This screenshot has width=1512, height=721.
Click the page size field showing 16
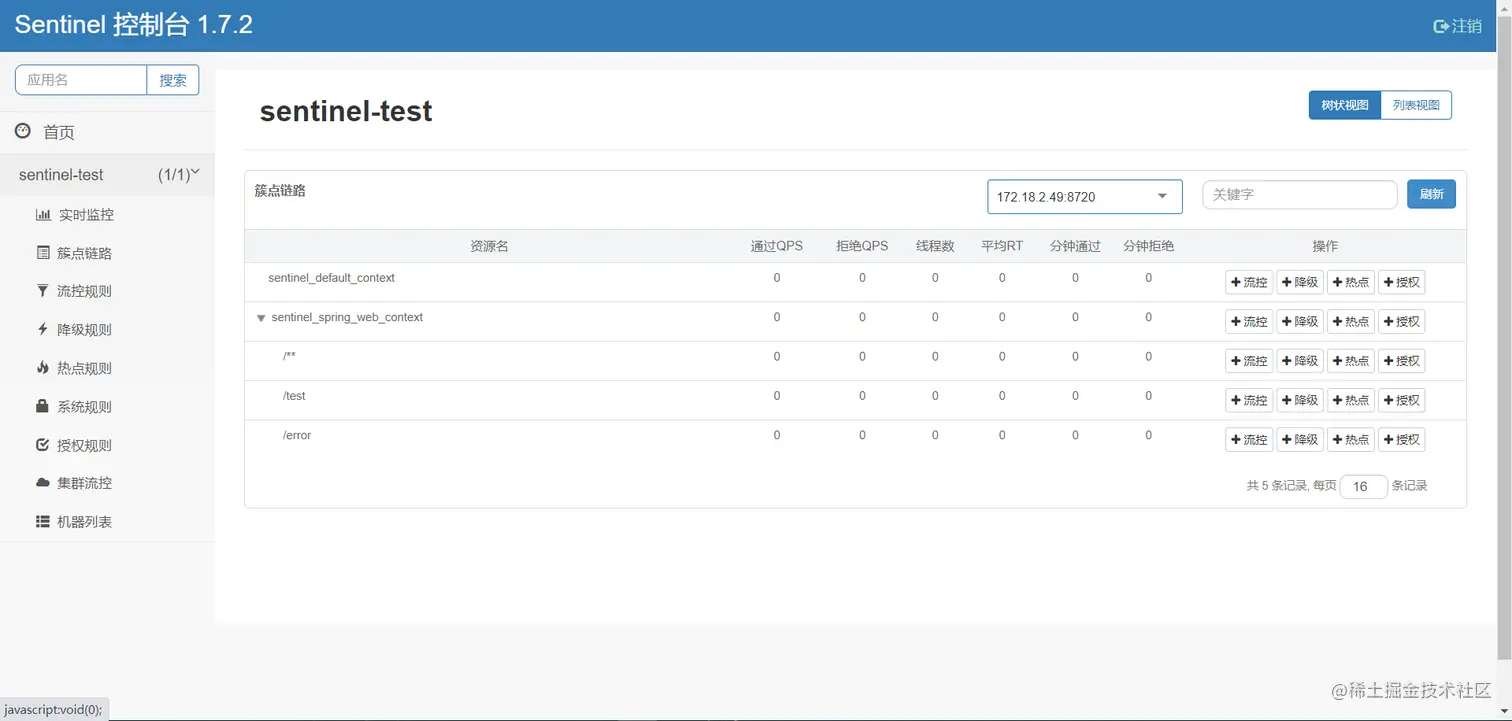1364,486
